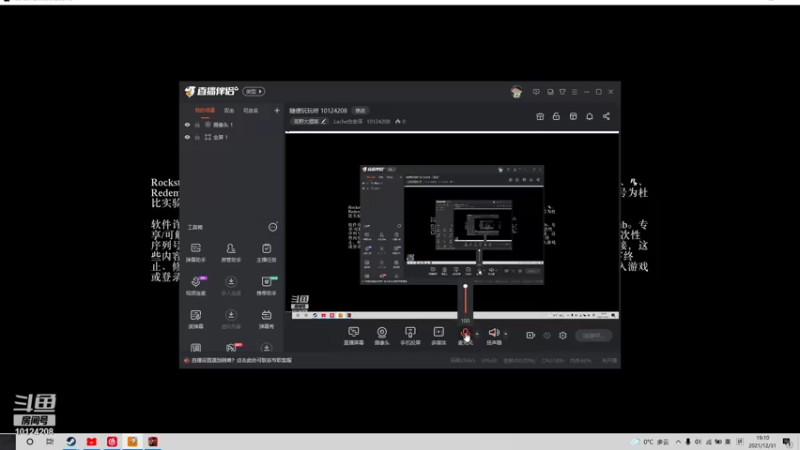Image resolution: width=800 pixels, height=450 pixels.
Task: Open the mode dropdown pill next to the logo
Action: pyautogui.click(x=254, y=91)
